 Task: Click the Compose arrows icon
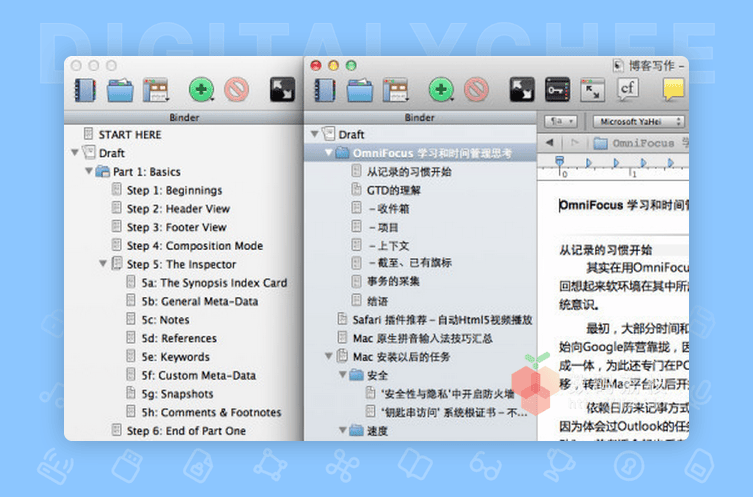coord(593,90)
